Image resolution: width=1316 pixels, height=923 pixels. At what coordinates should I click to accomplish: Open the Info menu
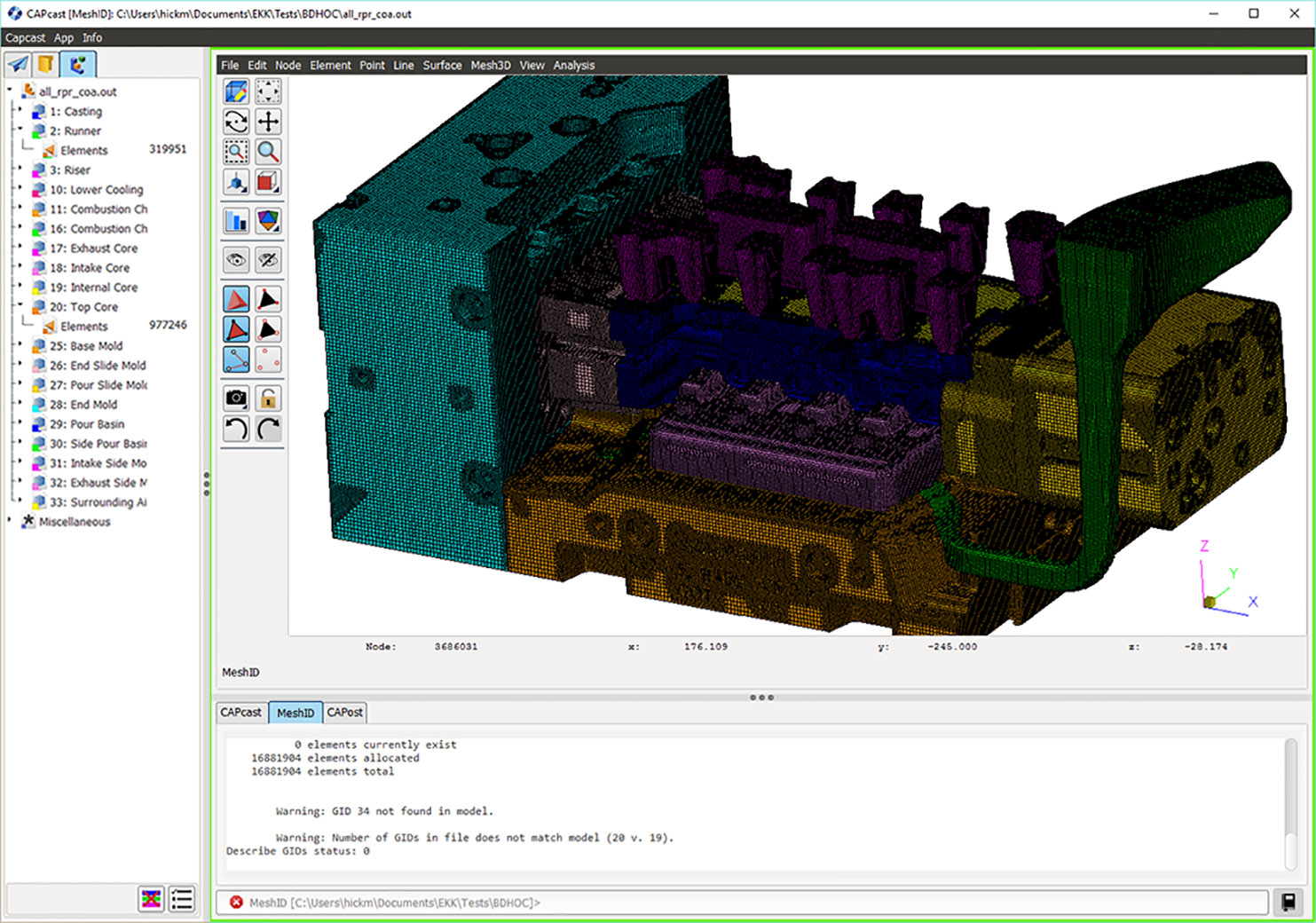pyautogui.click(x=92, y=38)
